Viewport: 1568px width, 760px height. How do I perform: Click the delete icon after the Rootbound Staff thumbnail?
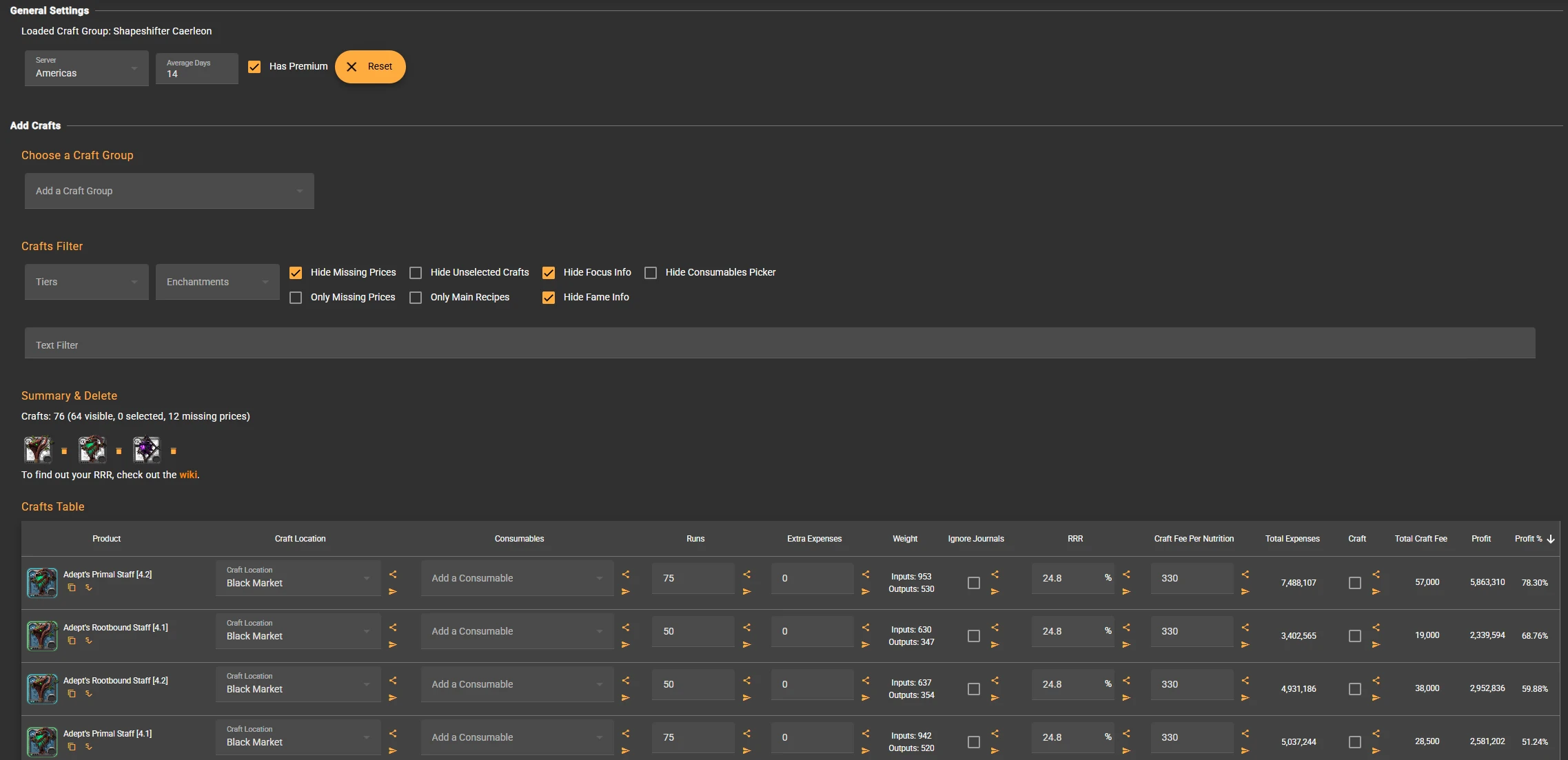[x=64, y=451]
